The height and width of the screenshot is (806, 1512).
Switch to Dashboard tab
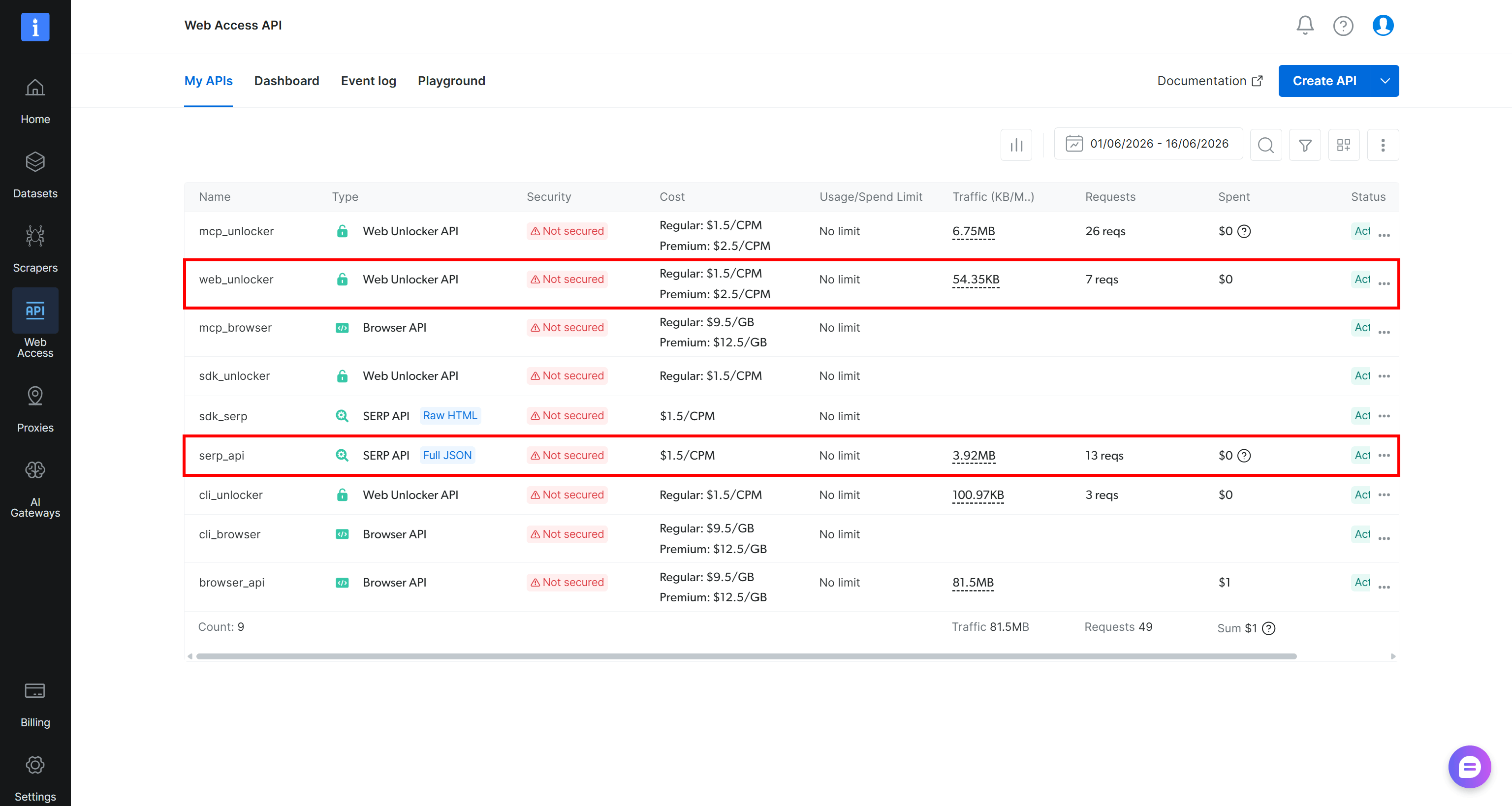coord(286,81)
